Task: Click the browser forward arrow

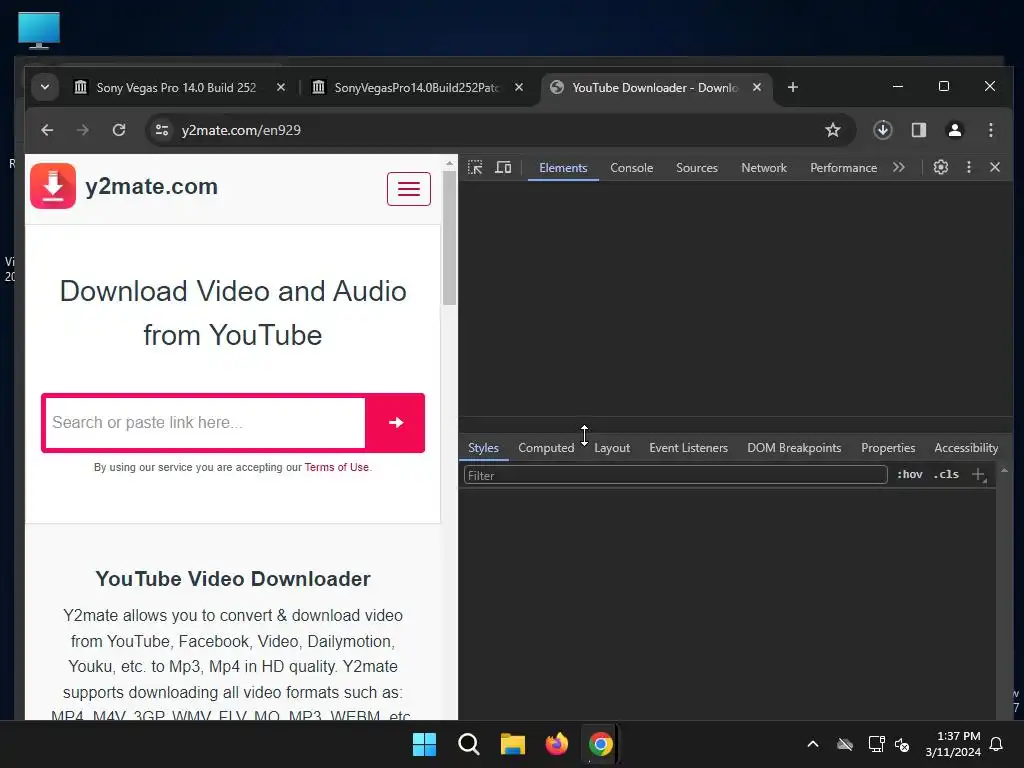Action: [x=82, y=130]
